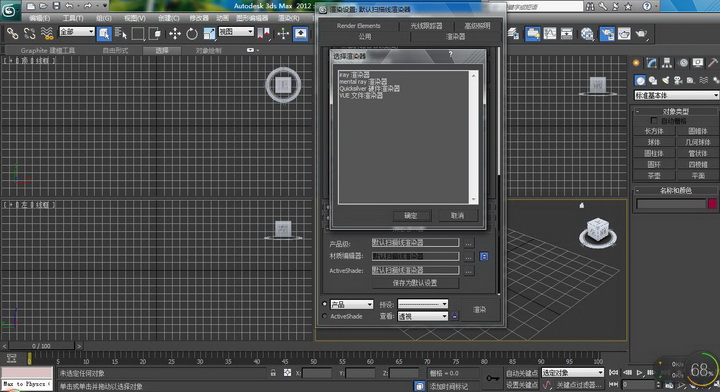The height and width of the screenshot is (392, 720).
Task: Open the 产品 render mode dropdown
Action: 351,304
